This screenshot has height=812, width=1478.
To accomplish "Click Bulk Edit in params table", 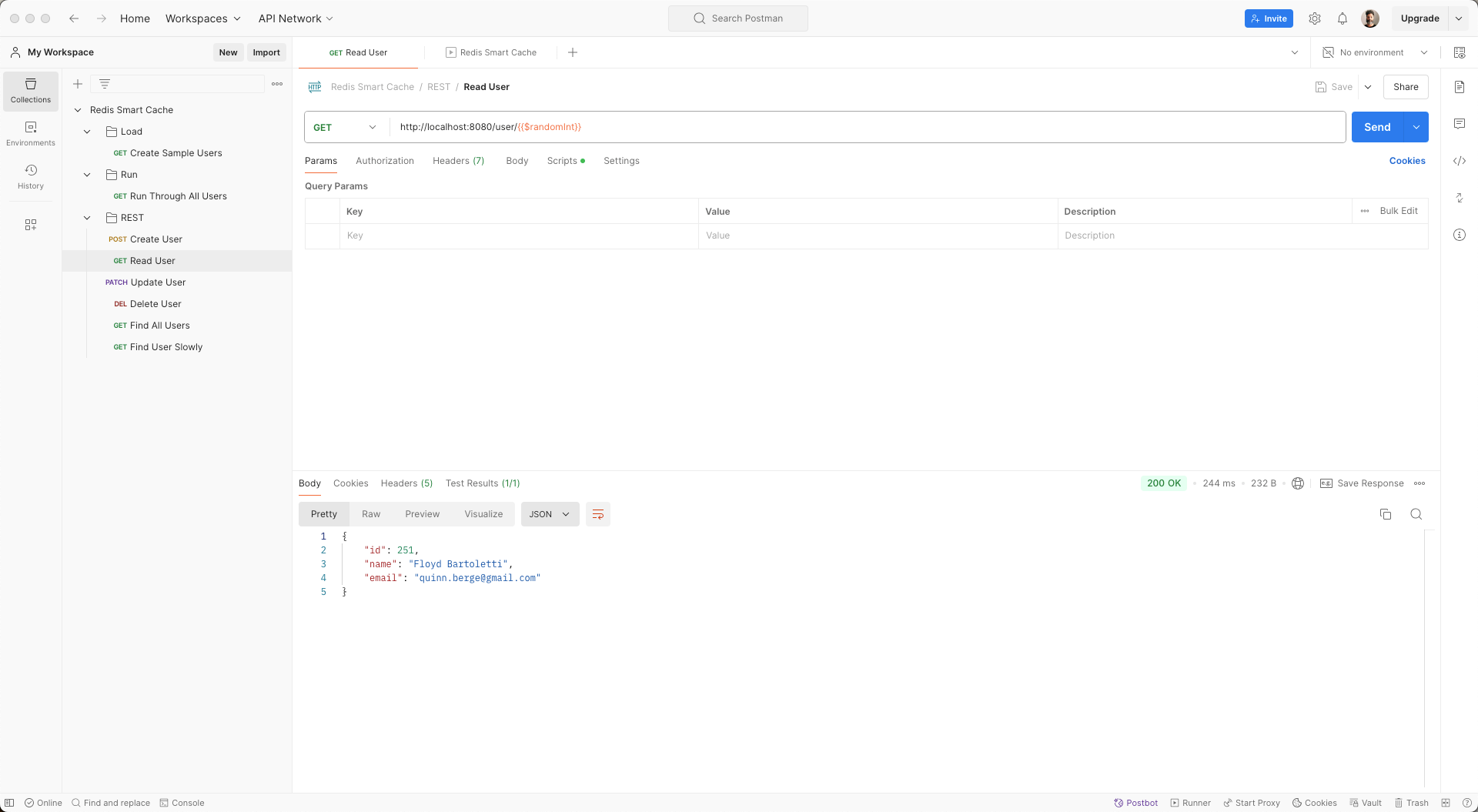I will click(x=1399, y=211).
